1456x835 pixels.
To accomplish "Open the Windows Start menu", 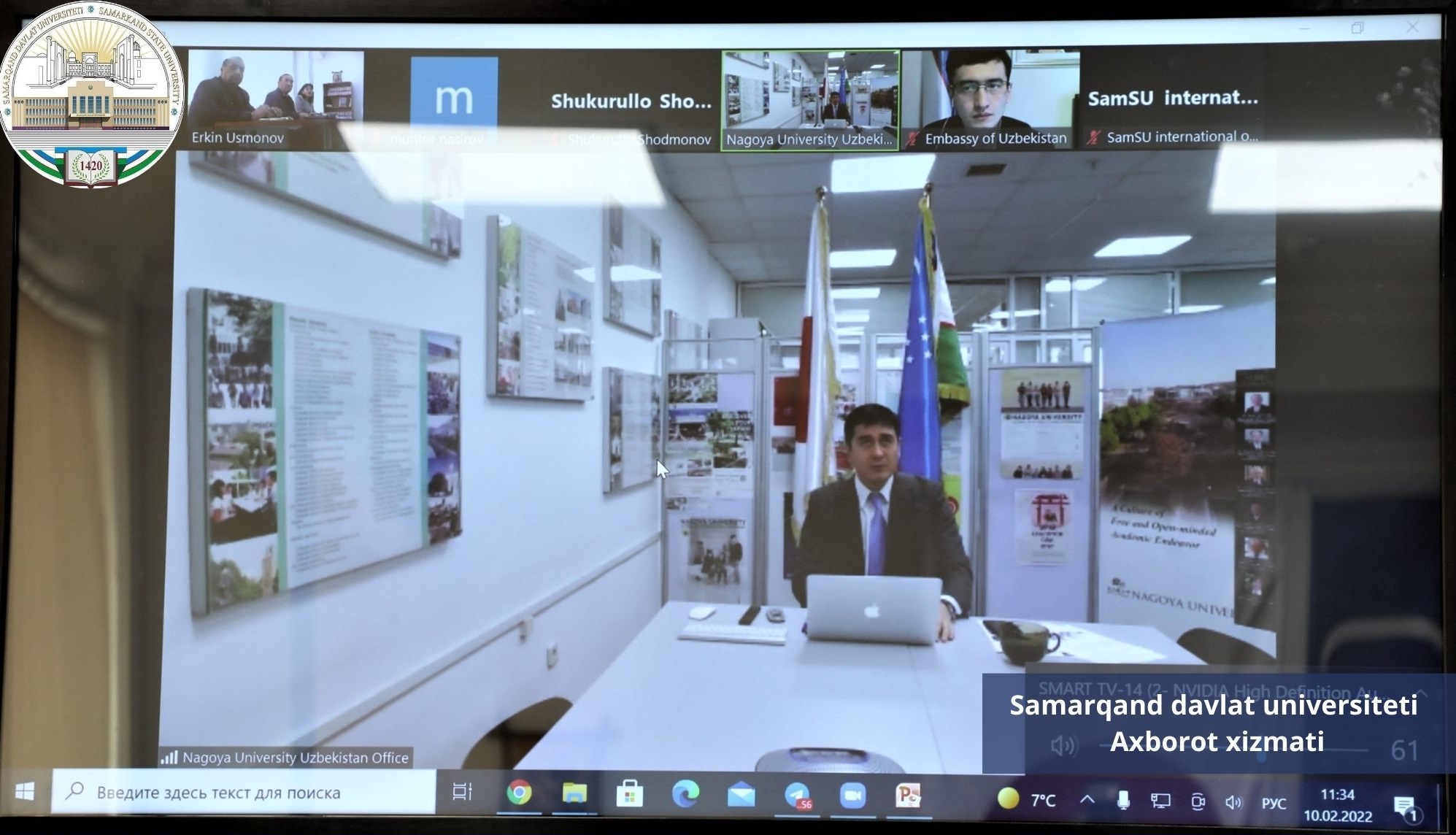I will click(25, 792).
